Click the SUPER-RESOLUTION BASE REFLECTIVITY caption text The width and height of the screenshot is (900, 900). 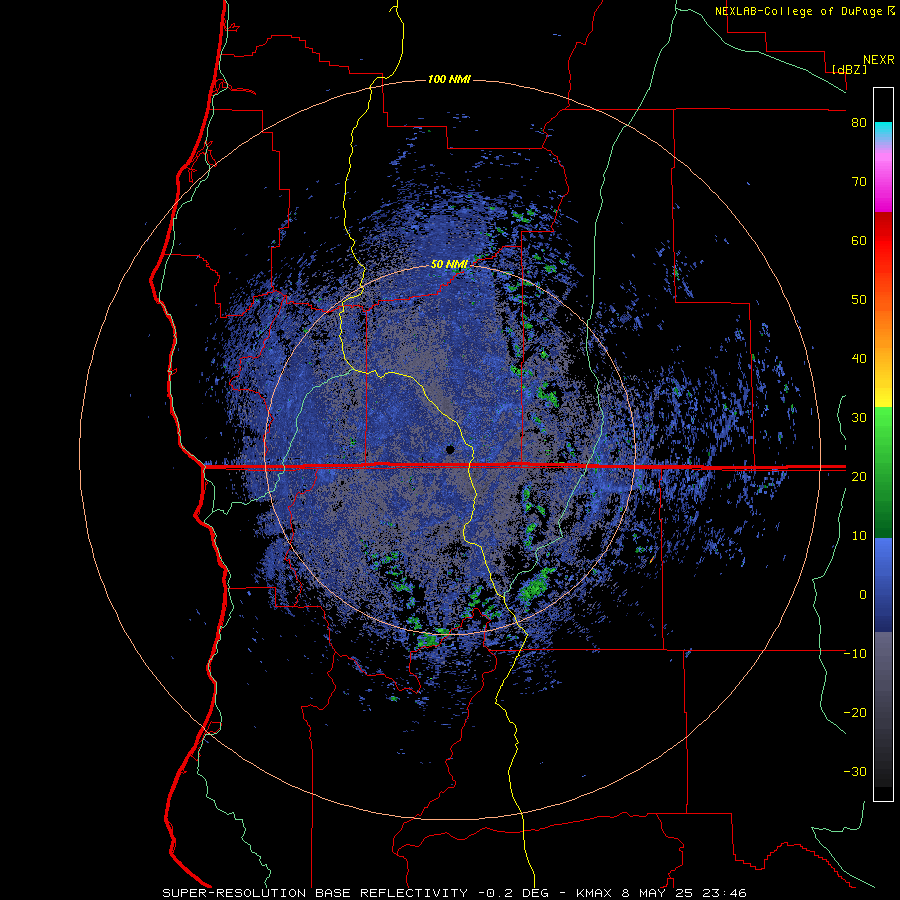pyautogui.click(x=315, y=893)
